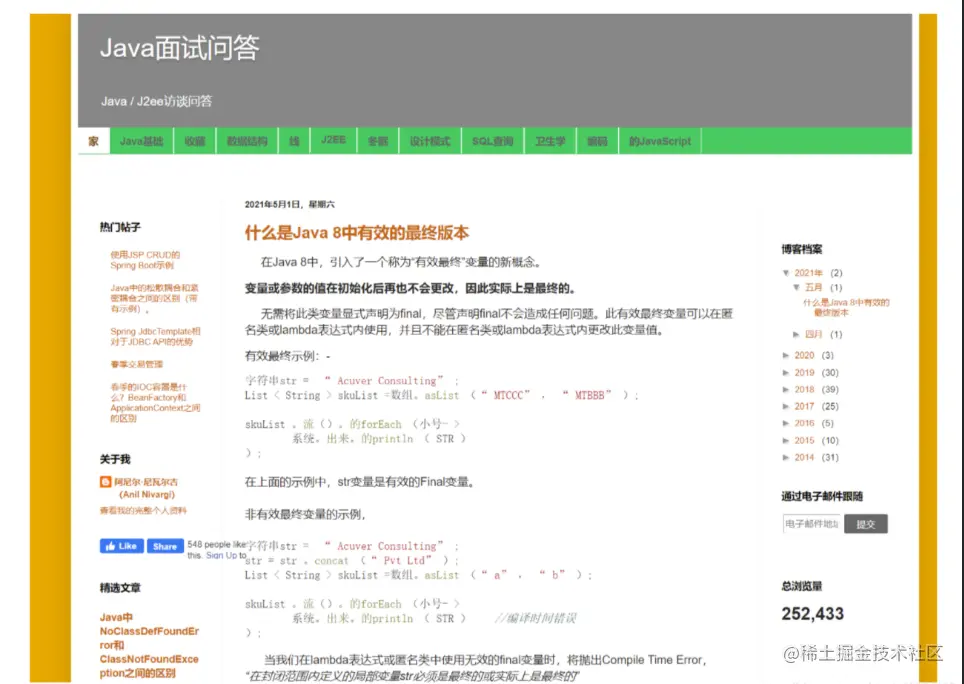
Task: Click the Java面试问答 blog title
Action: click(x=180, y=48)
